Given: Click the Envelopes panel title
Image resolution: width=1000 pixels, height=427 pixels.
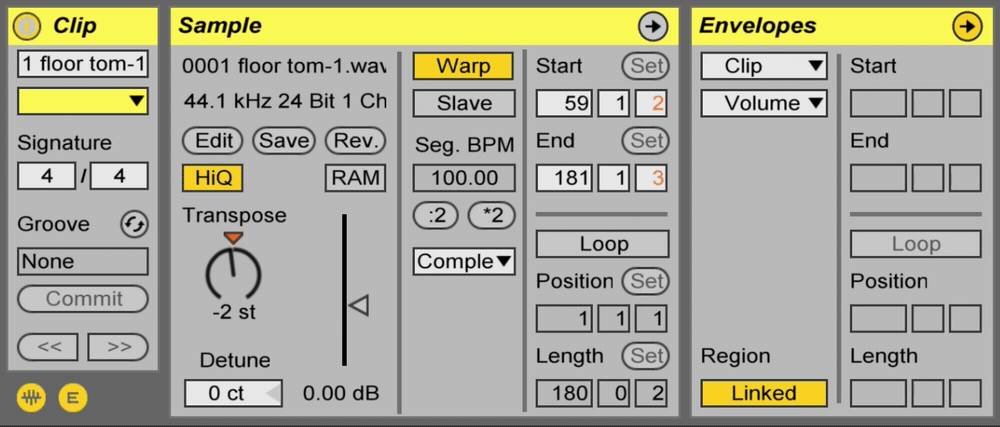Looking at the screenshot, I should point(758,25).
